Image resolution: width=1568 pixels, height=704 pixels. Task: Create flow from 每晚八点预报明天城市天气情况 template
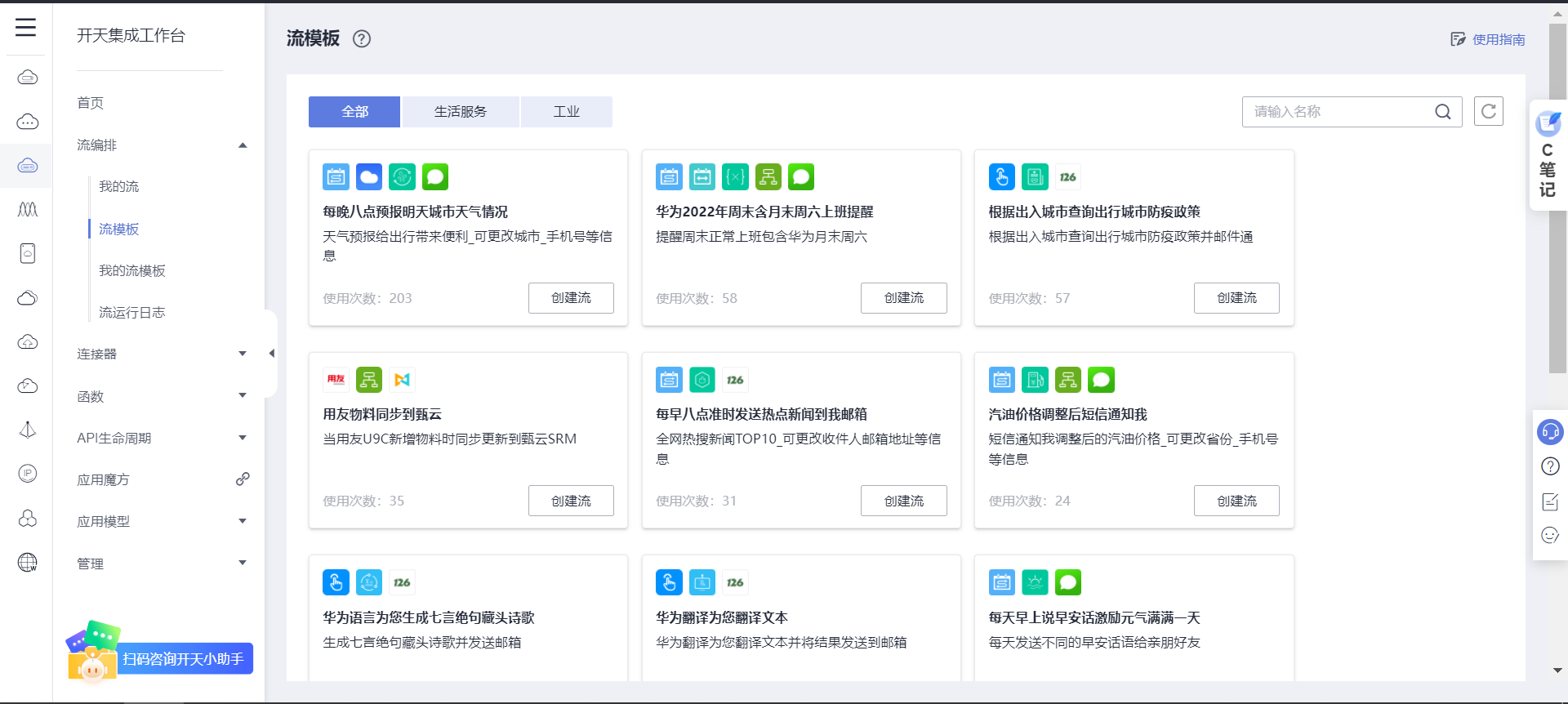click(571, 298)
